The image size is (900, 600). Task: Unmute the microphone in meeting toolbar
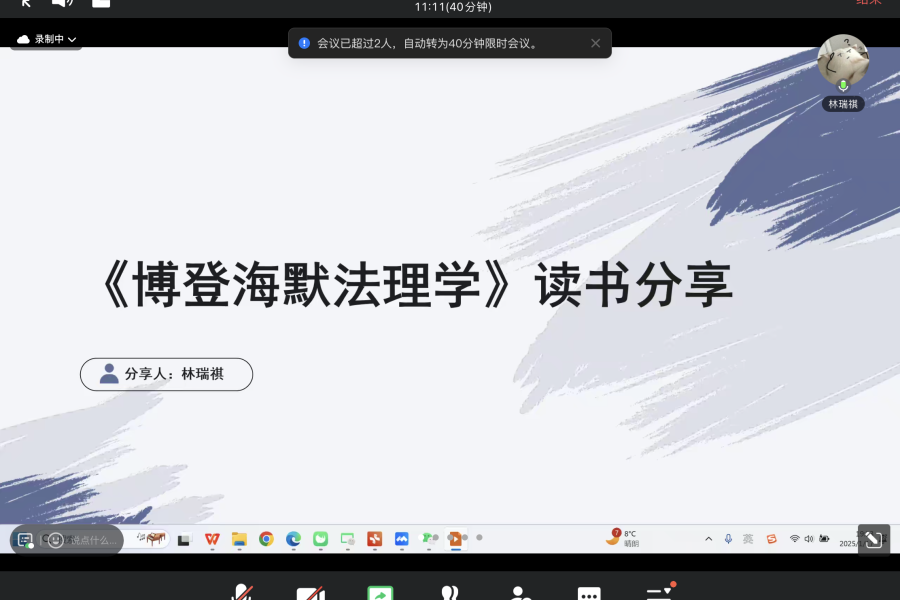240,593
